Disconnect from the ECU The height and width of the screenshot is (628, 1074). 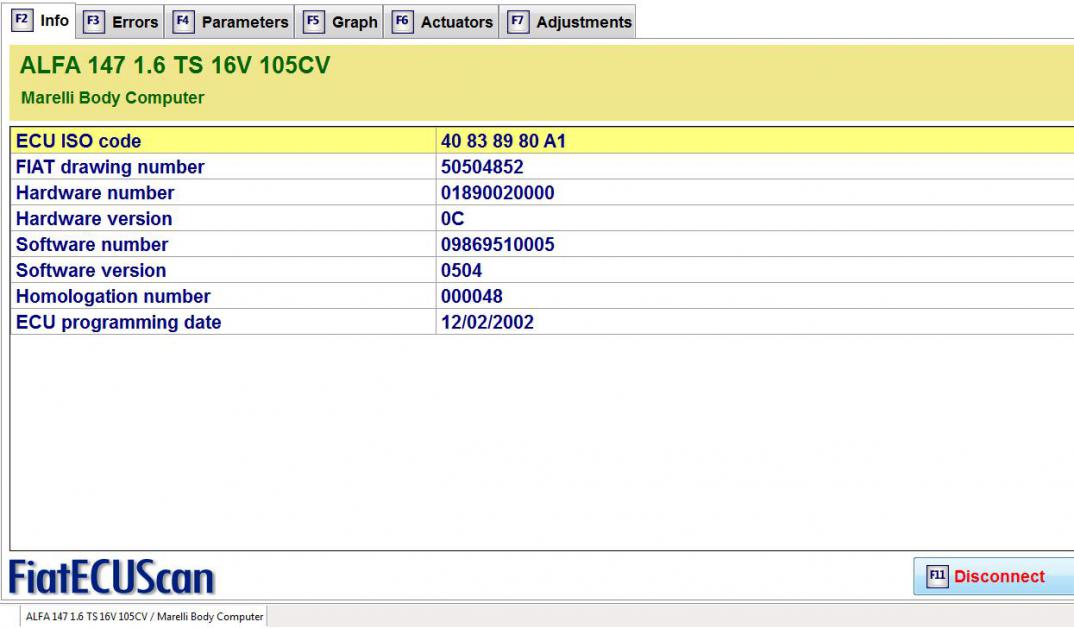993,576
